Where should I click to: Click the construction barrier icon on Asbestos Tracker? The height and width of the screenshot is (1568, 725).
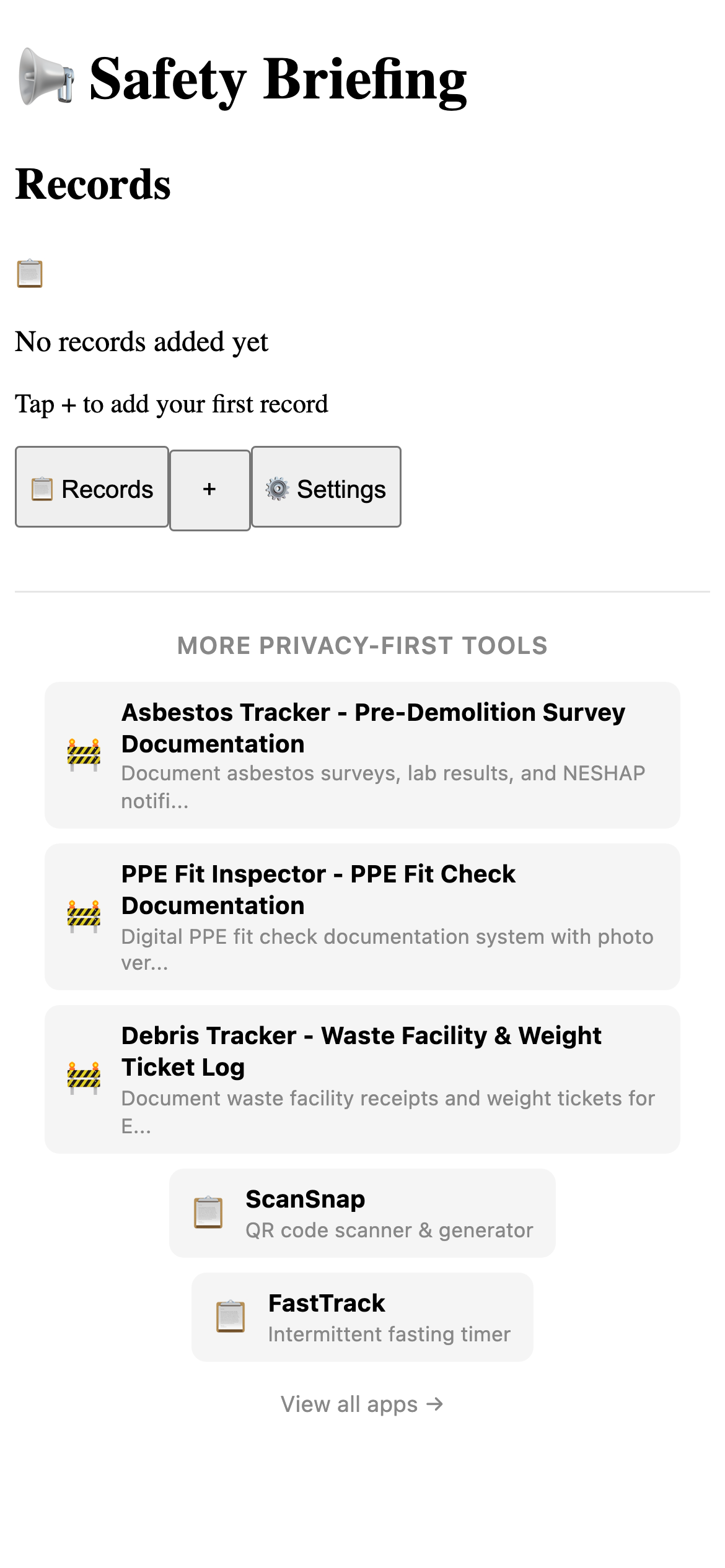coord(82,752)
